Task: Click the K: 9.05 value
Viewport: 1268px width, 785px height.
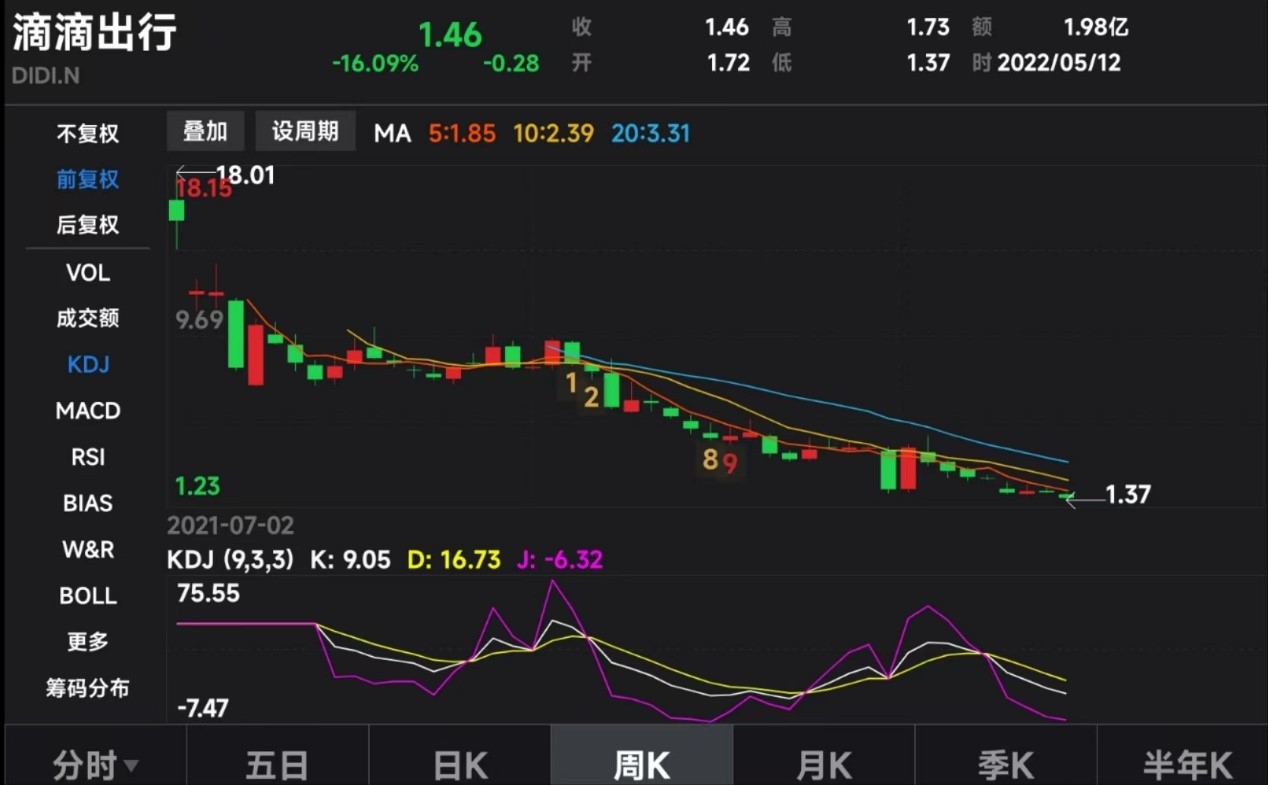Action: [x=350, y=560]
